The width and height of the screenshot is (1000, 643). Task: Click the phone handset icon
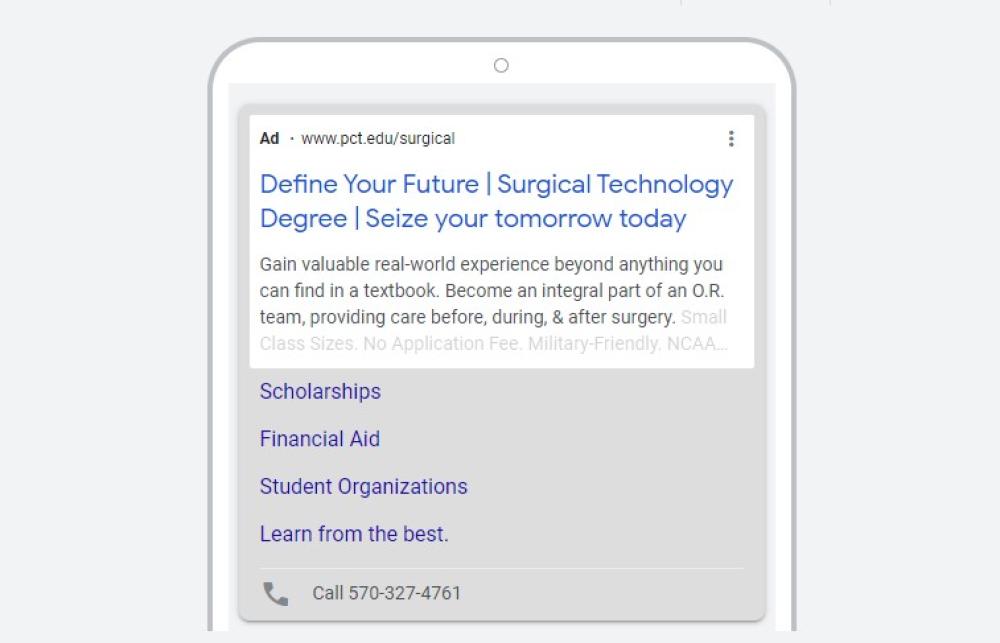[275, 594]
